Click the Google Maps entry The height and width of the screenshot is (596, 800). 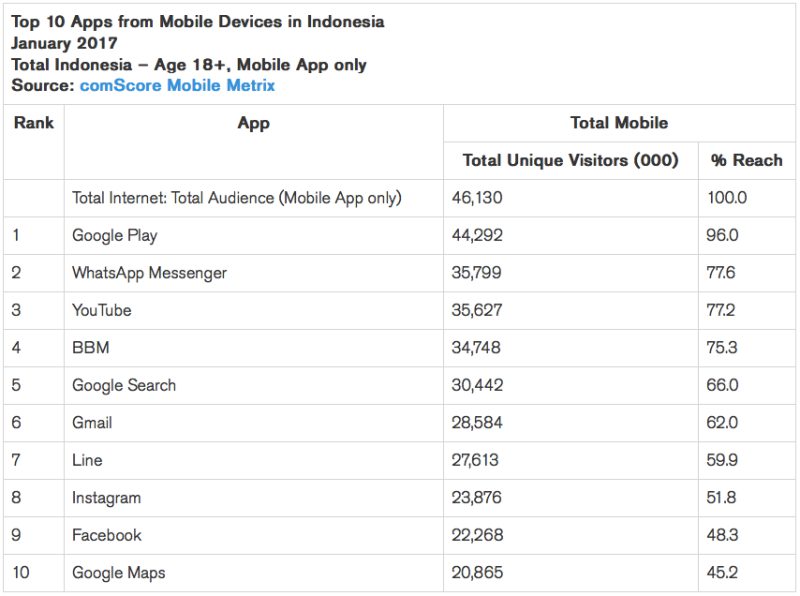coord(118,573)
